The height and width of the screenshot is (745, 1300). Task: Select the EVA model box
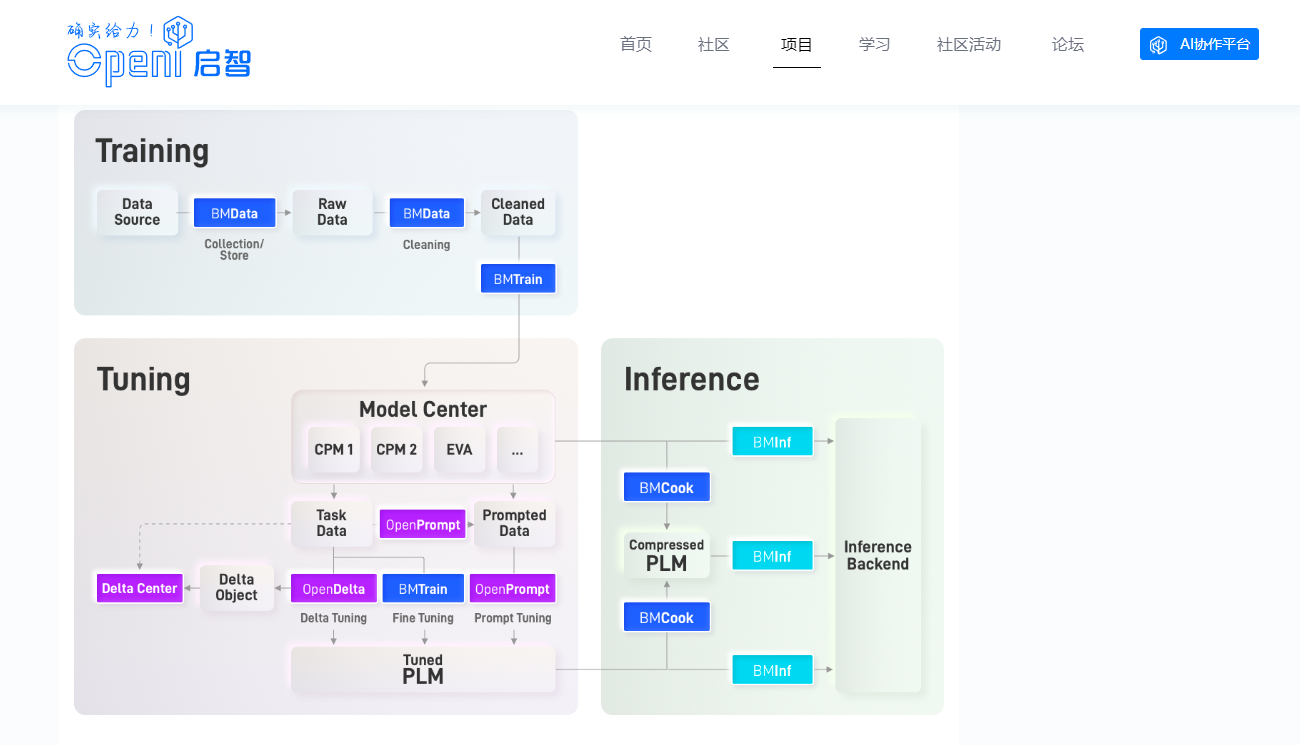[x=460, y=450]
